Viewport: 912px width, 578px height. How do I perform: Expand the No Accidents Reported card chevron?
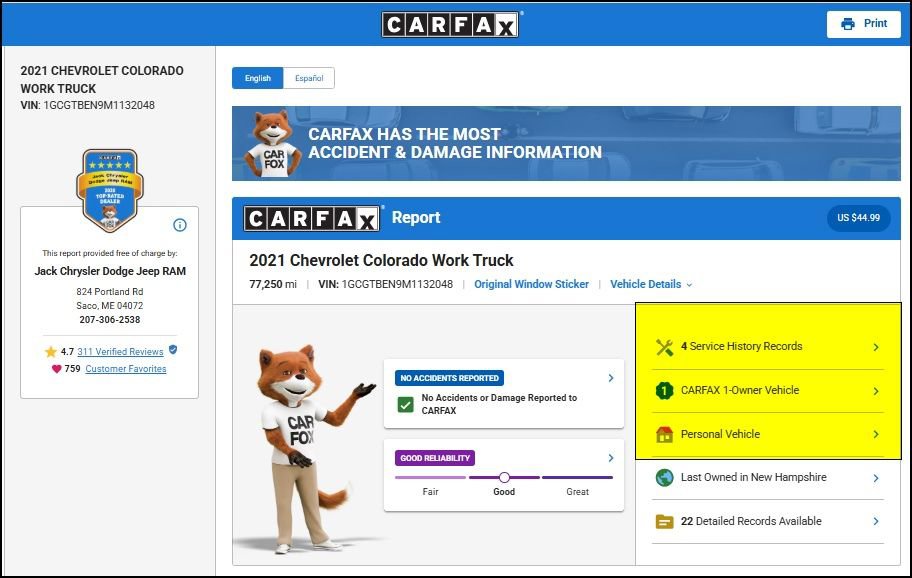[611, 378]
